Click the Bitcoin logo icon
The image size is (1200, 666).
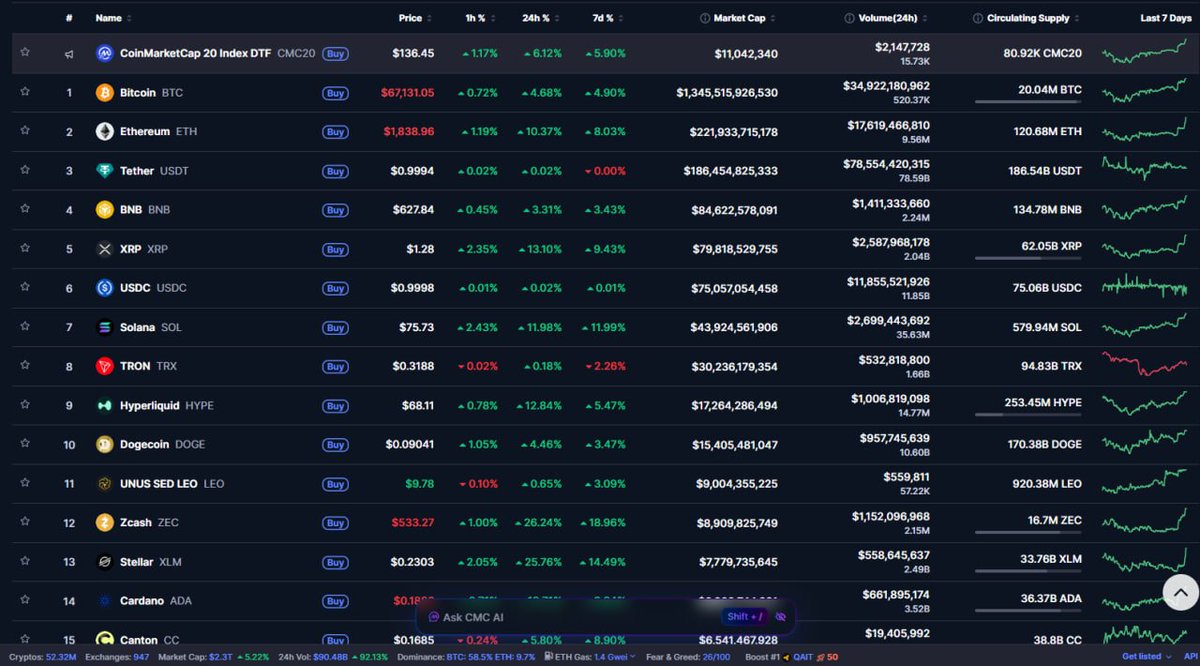point(104,93)
